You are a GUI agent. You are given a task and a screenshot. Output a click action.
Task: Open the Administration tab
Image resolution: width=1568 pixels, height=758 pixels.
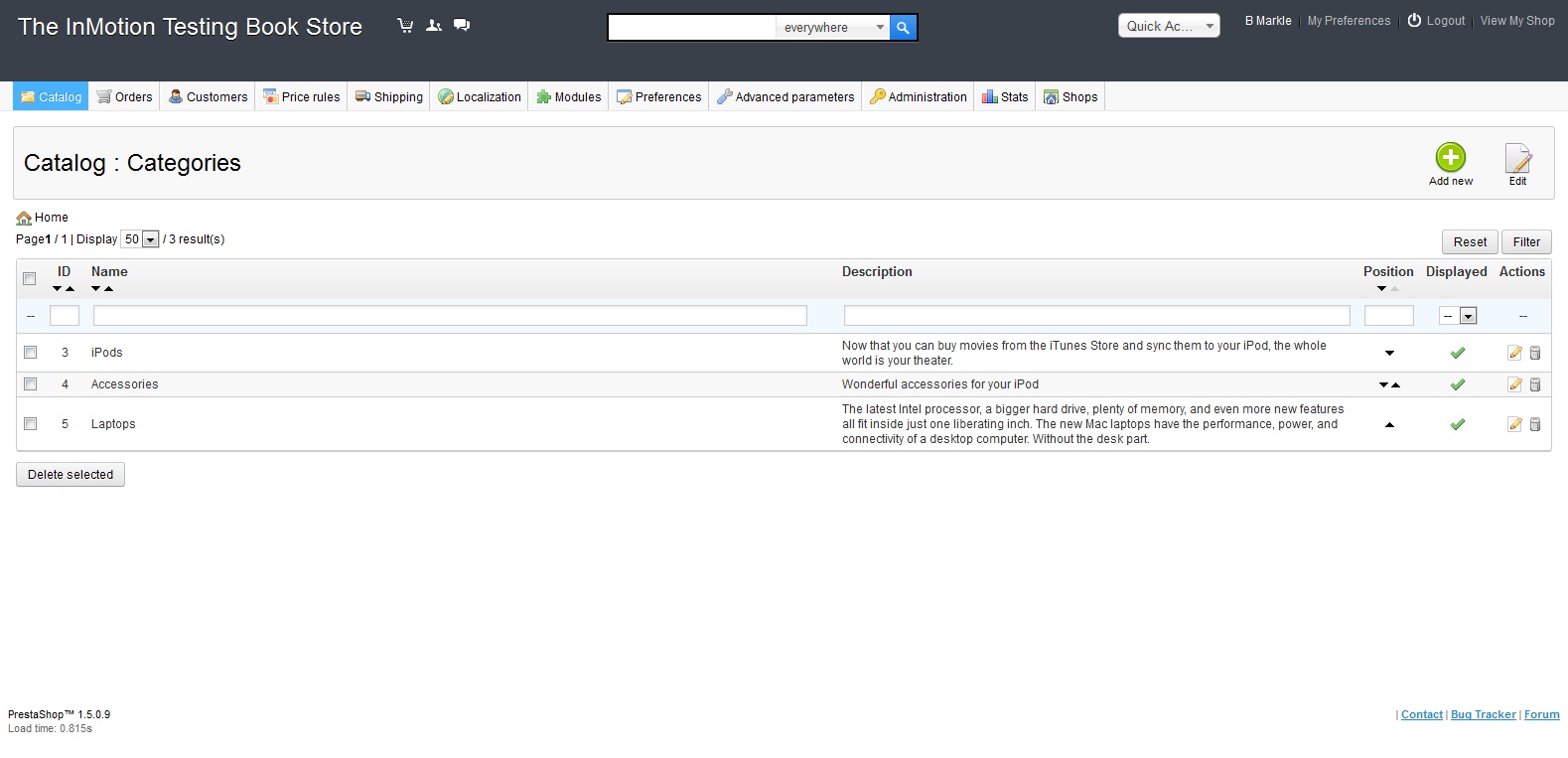[x=919, y=96]
